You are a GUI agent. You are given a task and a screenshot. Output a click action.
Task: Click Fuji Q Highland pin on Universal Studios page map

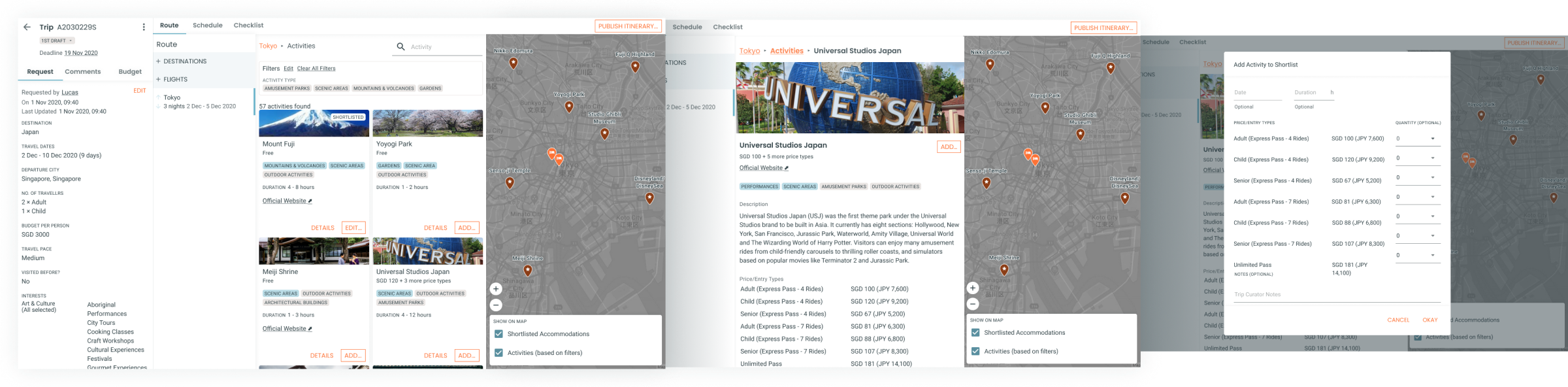(x=1111, y=68)
